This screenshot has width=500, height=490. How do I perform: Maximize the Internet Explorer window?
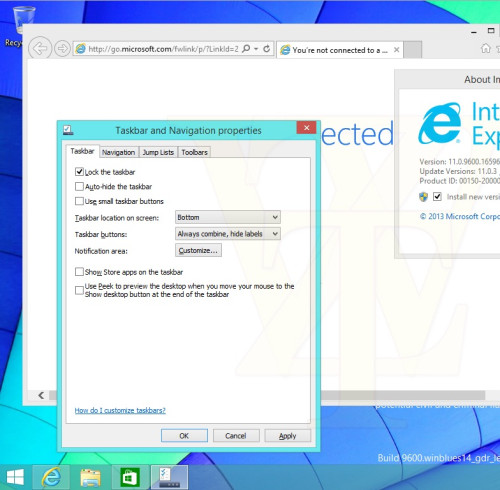[x=491, y=31]
